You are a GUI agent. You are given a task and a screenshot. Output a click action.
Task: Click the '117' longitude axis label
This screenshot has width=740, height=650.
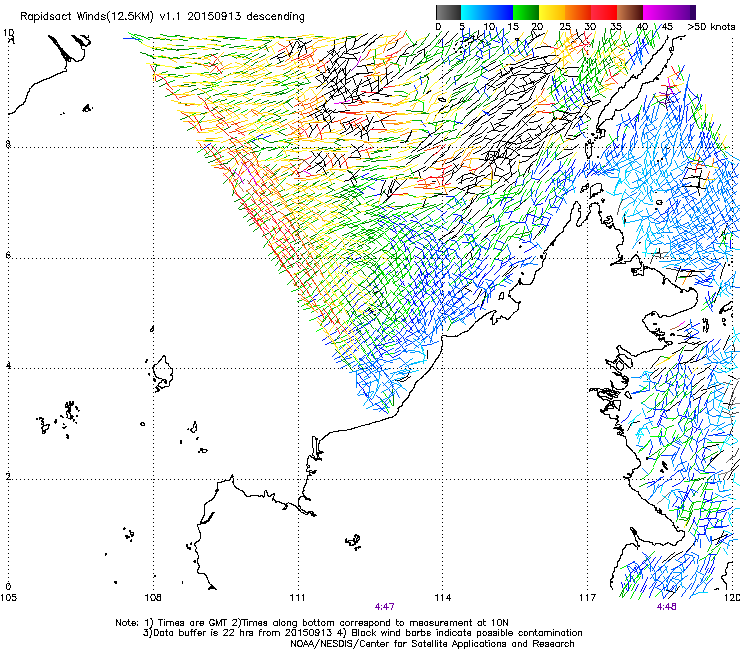click(587, 598)
